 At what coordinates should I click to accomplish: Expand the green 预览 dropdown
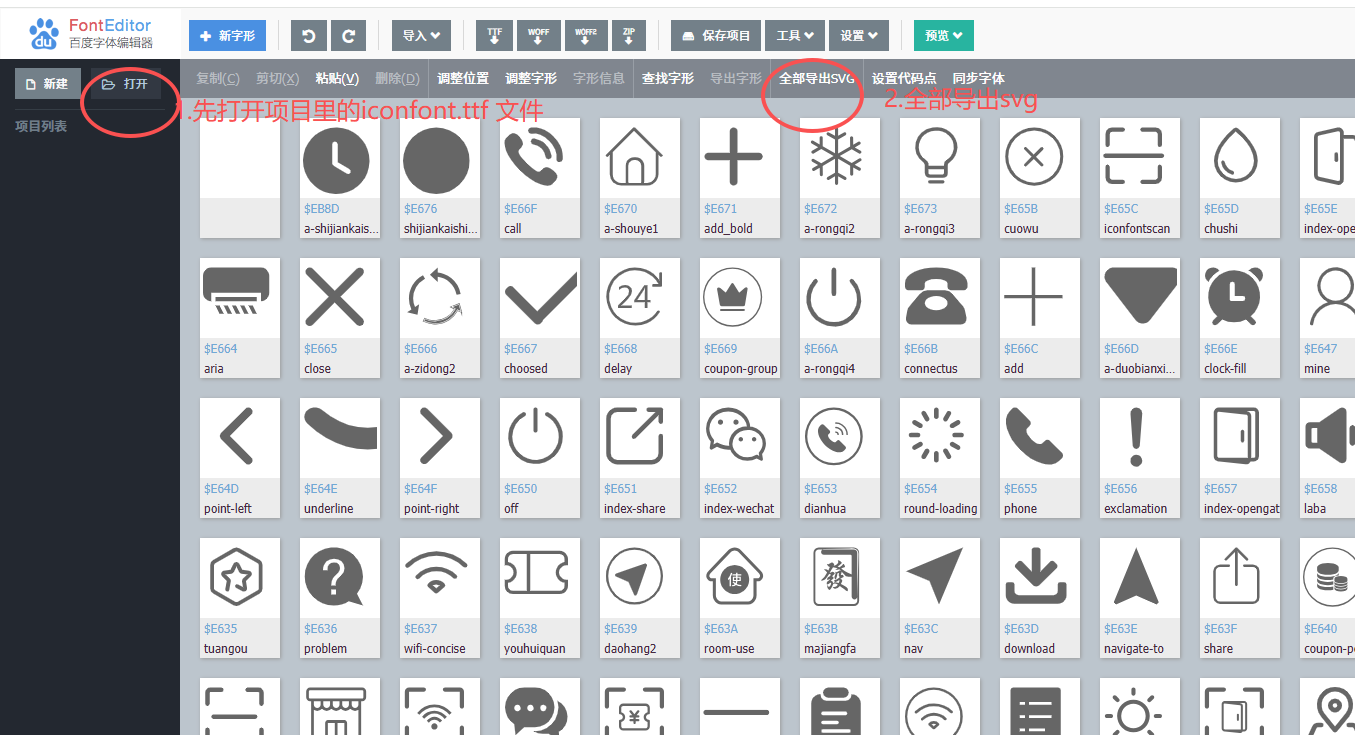[x=943, y=36]
